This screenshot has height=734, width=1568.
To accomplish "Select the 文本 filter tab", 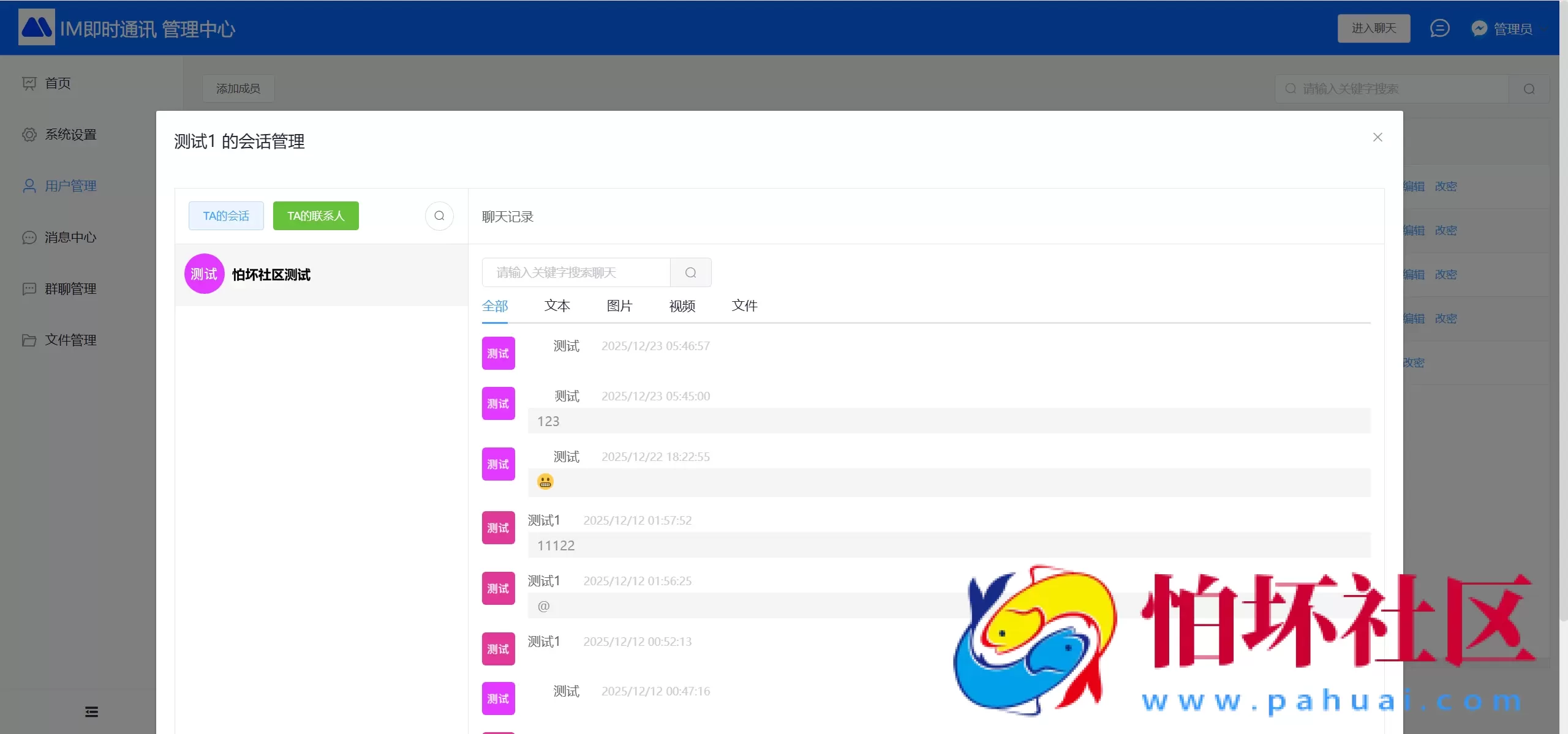I will 557,305.
